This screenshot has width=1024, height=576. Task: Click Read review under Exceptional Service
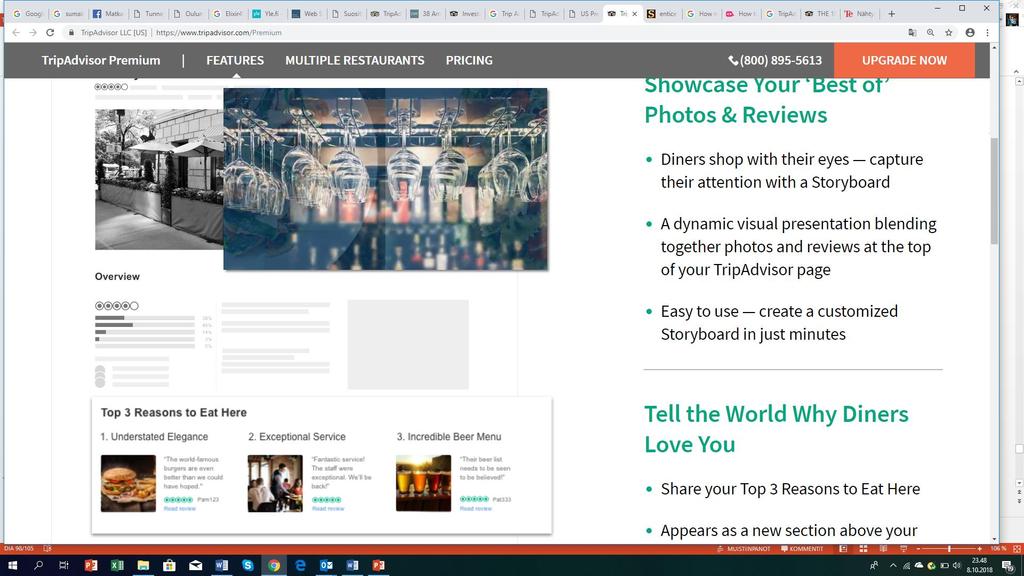tap(328, 509)
